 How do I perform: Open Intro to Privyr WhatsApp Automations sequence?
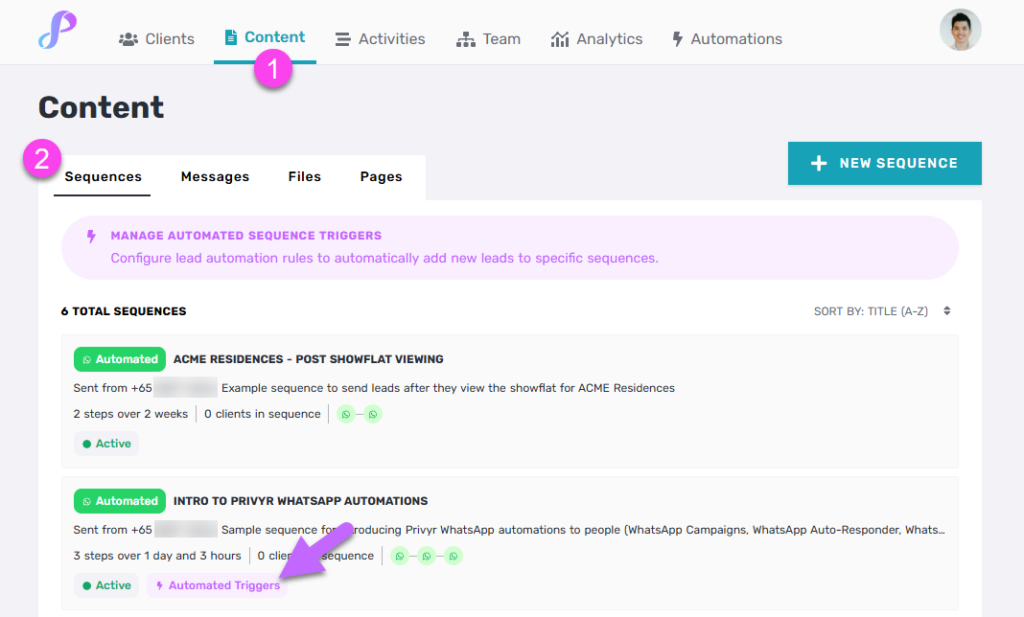click(x=300, y=501)
